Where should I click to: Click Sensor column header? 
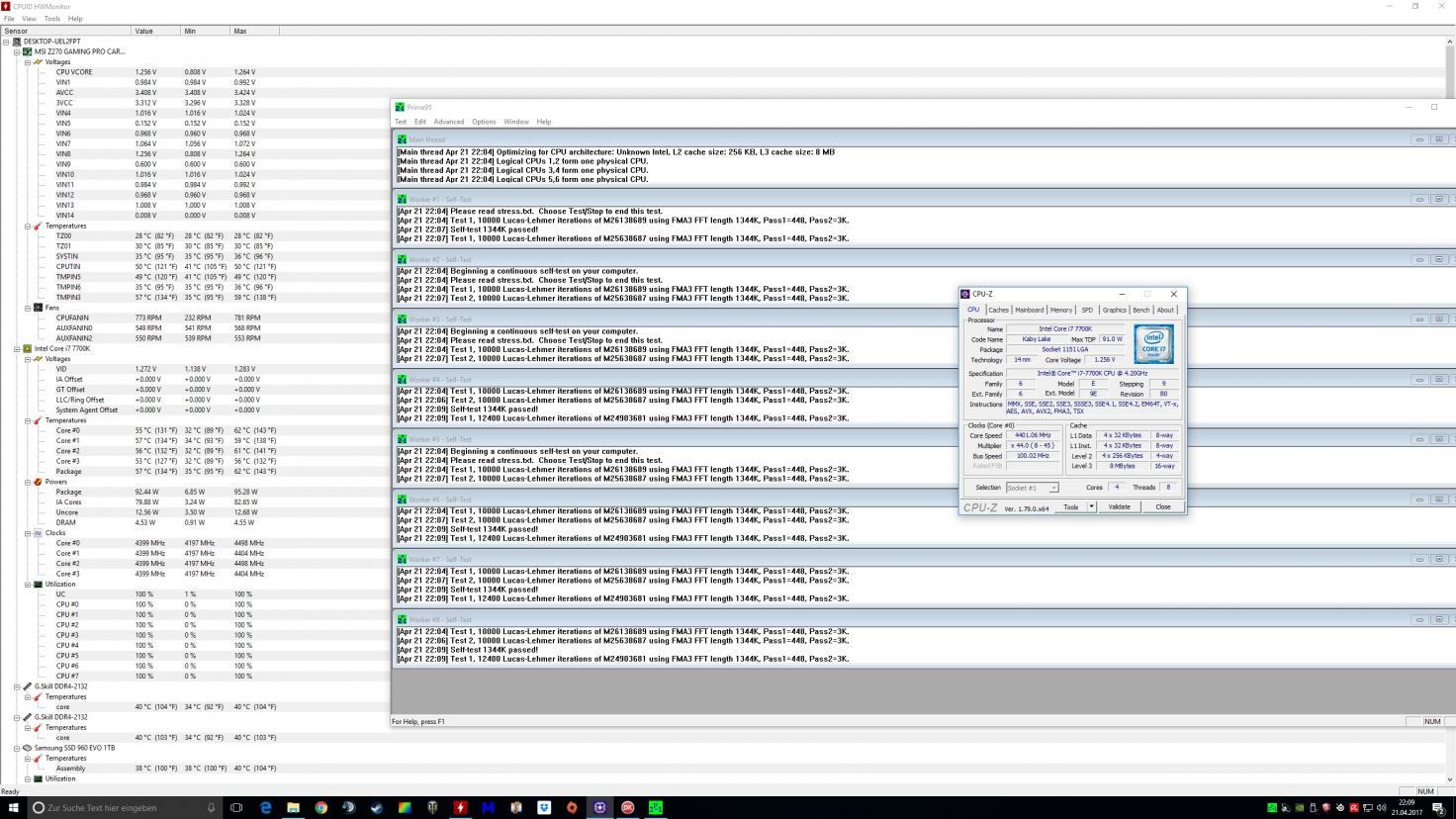tap(65, 31)
